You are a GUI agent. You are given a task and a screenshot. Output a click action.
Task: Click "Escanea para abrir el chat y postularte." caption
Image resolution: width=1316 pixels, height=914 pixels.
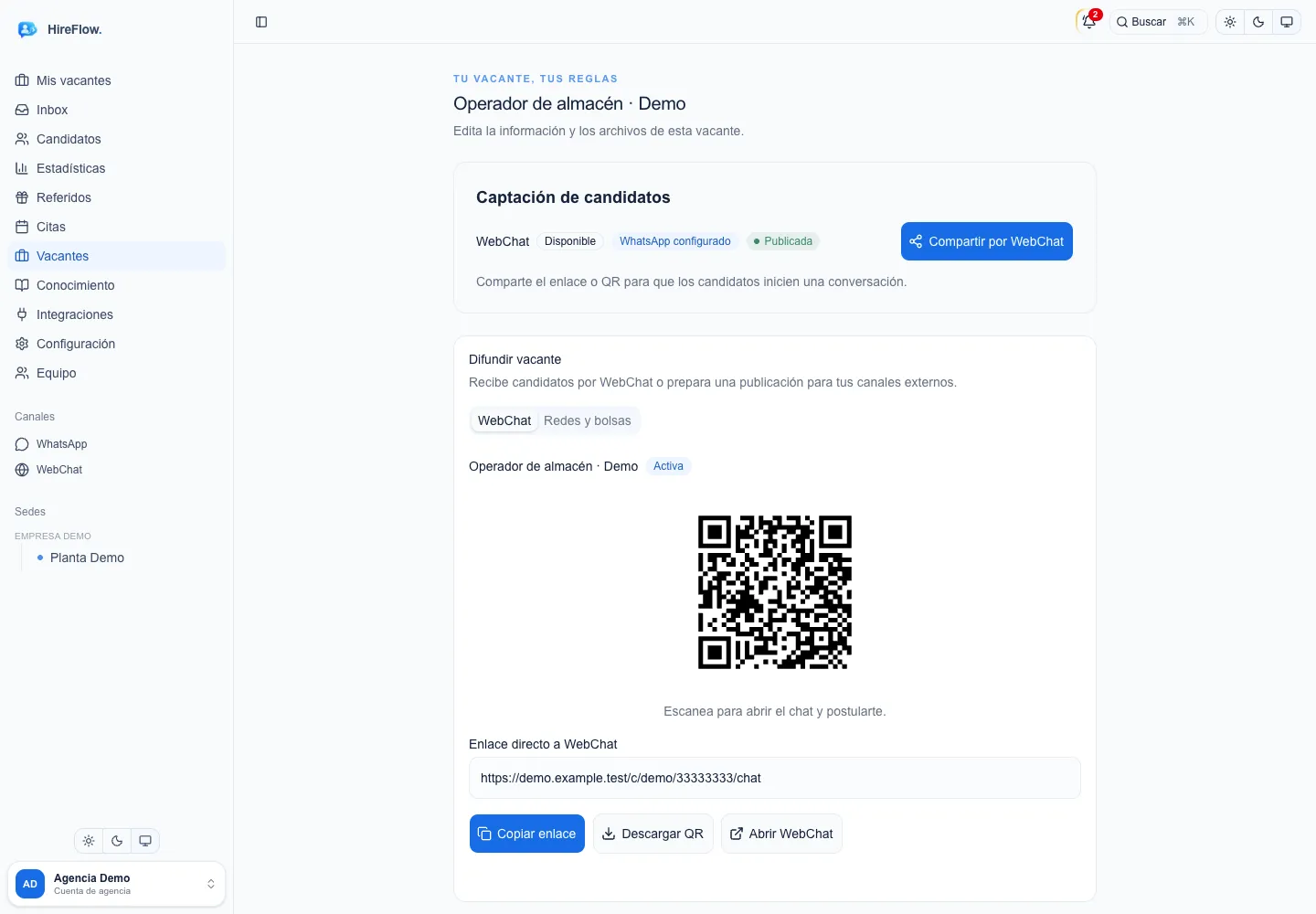pos(775,711)
